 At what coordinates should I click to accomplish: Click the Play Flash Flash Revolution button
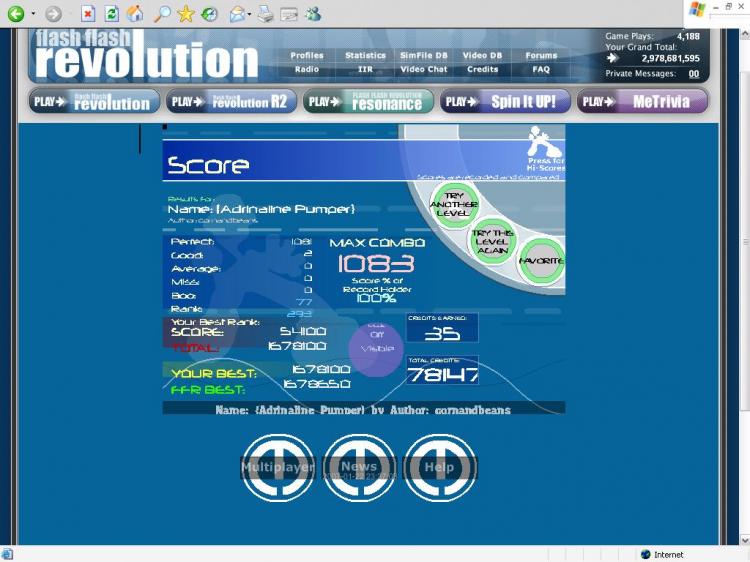(94, 101)
